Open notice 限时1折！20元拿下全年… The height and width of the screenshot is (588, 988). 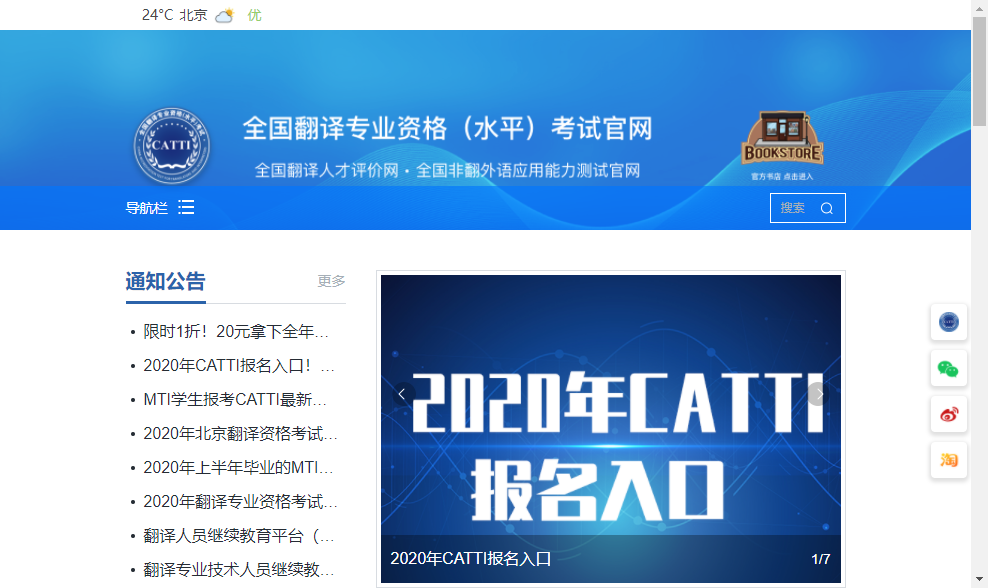[x=236, y=331]
